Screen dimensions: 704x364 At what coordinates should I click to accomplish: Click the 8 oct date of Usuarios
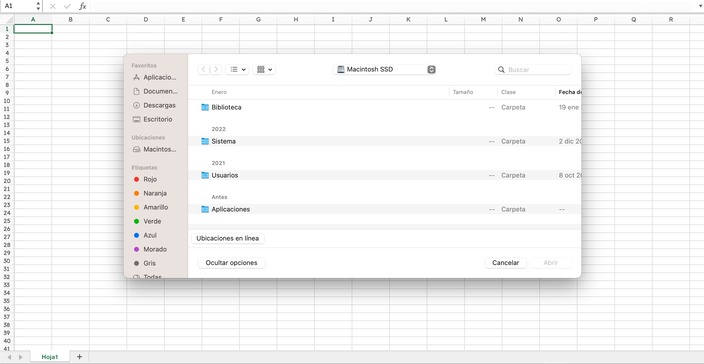point(570,175)
